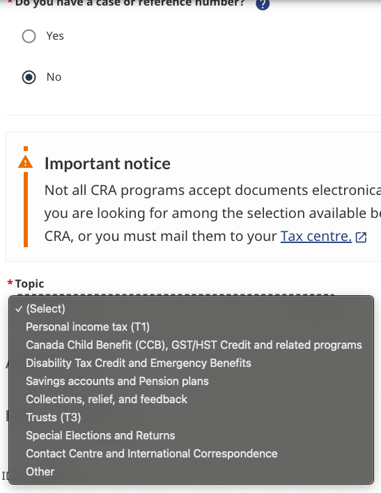The image size is (381, 493).
Task: Click the checkmark next to (Select)
Action: tap(18, 309)
